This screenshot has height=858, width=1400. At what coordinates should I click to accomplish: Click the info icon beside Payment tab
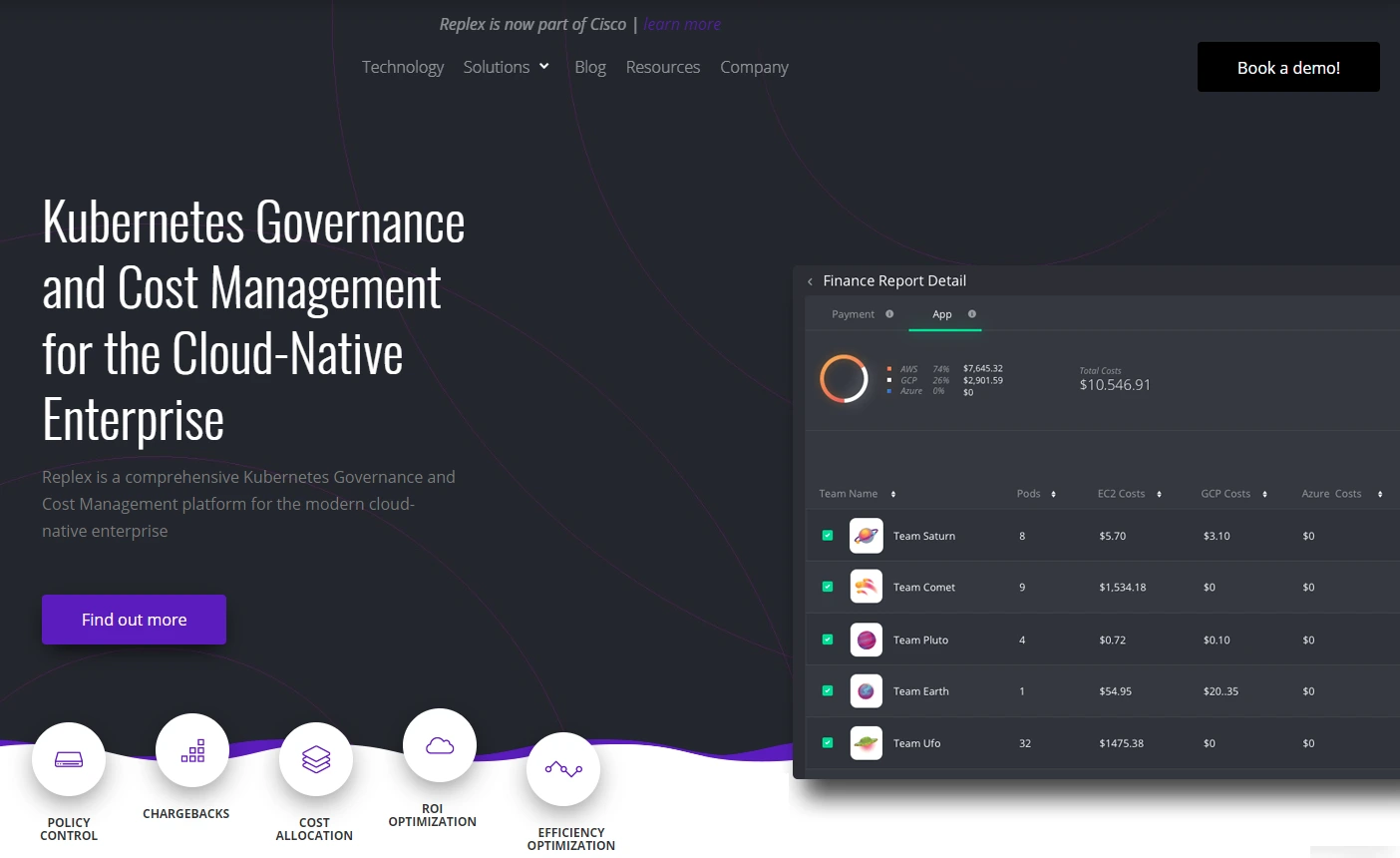tap(889, 313)
